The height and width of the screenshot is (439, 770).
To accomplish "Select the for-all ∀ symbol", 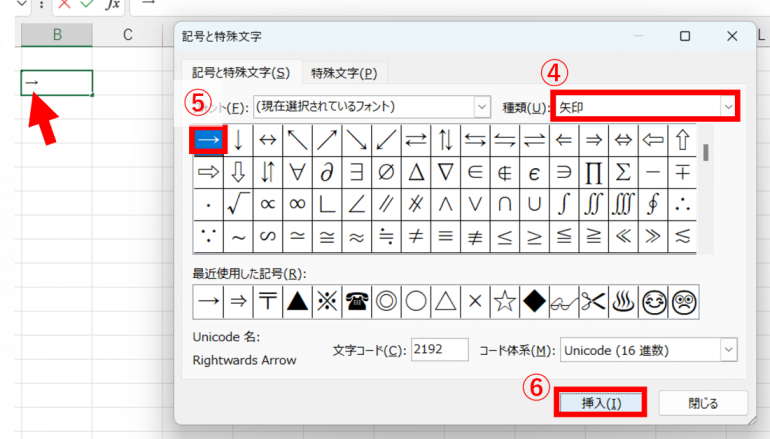I will 297,172.
